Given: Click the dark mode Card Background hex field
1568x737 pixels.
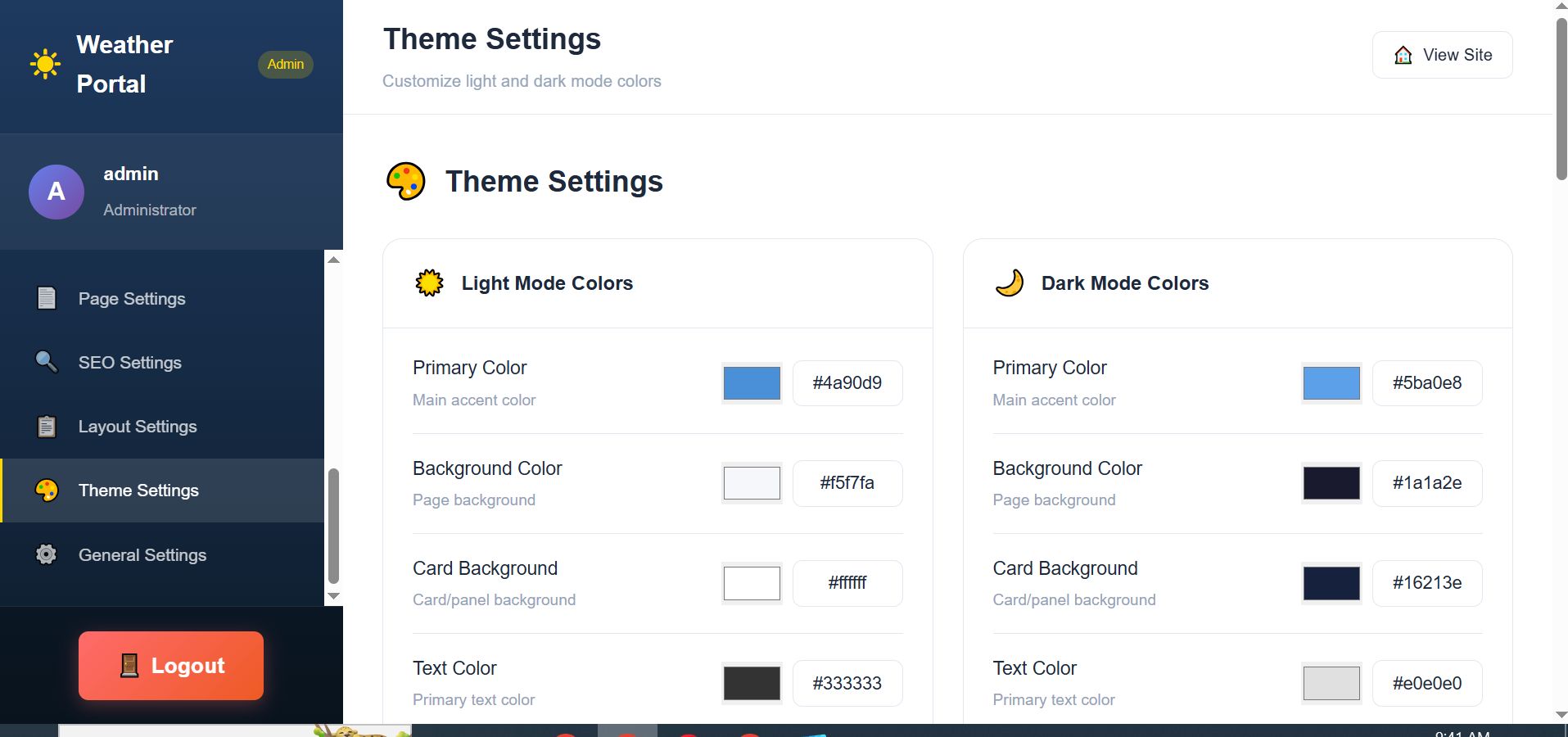Looking at the screenshot, I should coord(1427,583).
